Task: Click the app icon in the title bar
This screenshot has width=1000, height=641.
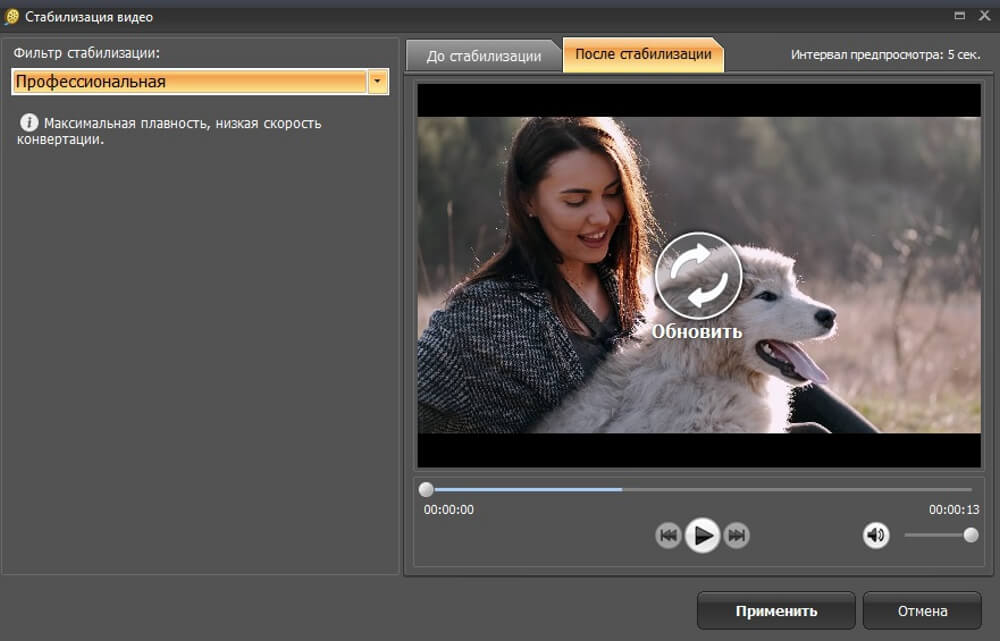Action: [11, 17]
